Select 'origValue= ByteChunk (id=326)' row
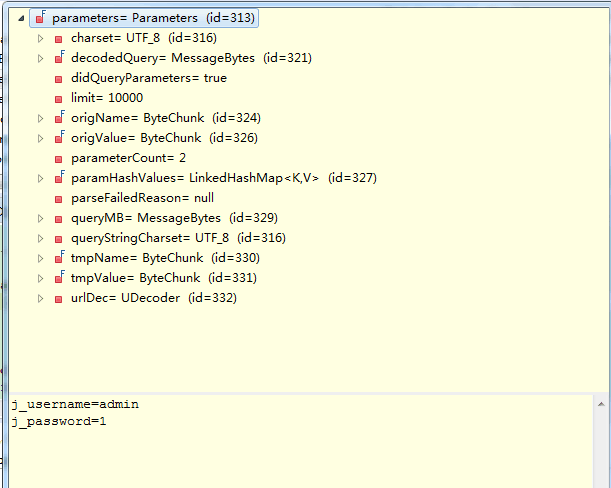611x488 pixels. tap(164, 138)
